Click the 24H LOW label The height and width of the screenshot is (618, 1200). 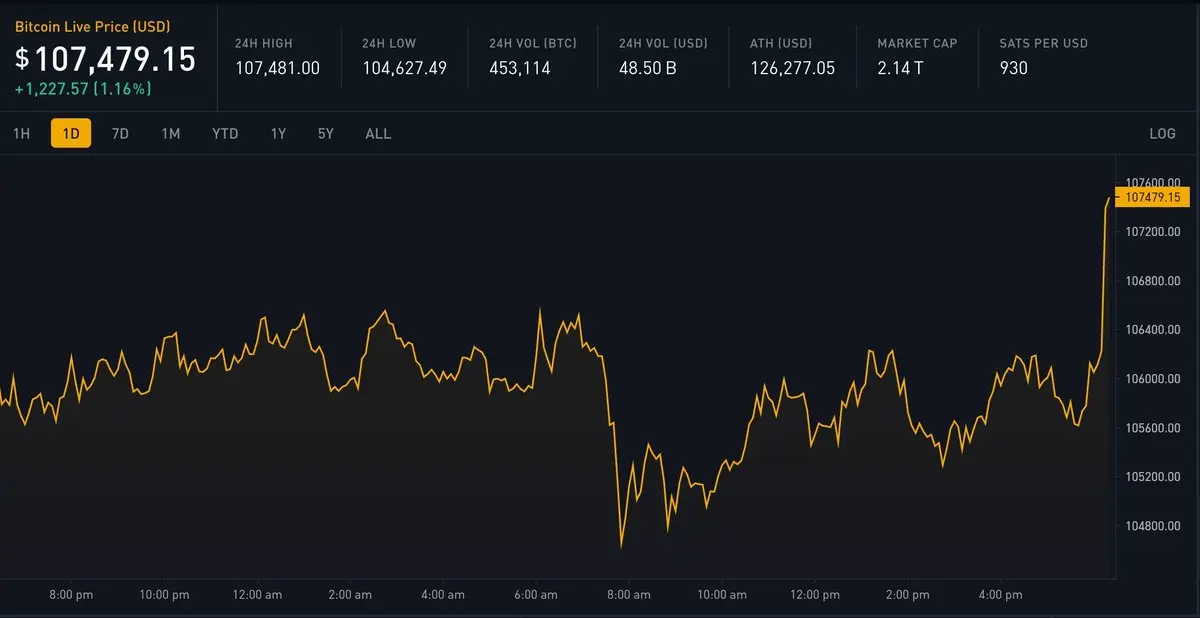tap(389, 43)
